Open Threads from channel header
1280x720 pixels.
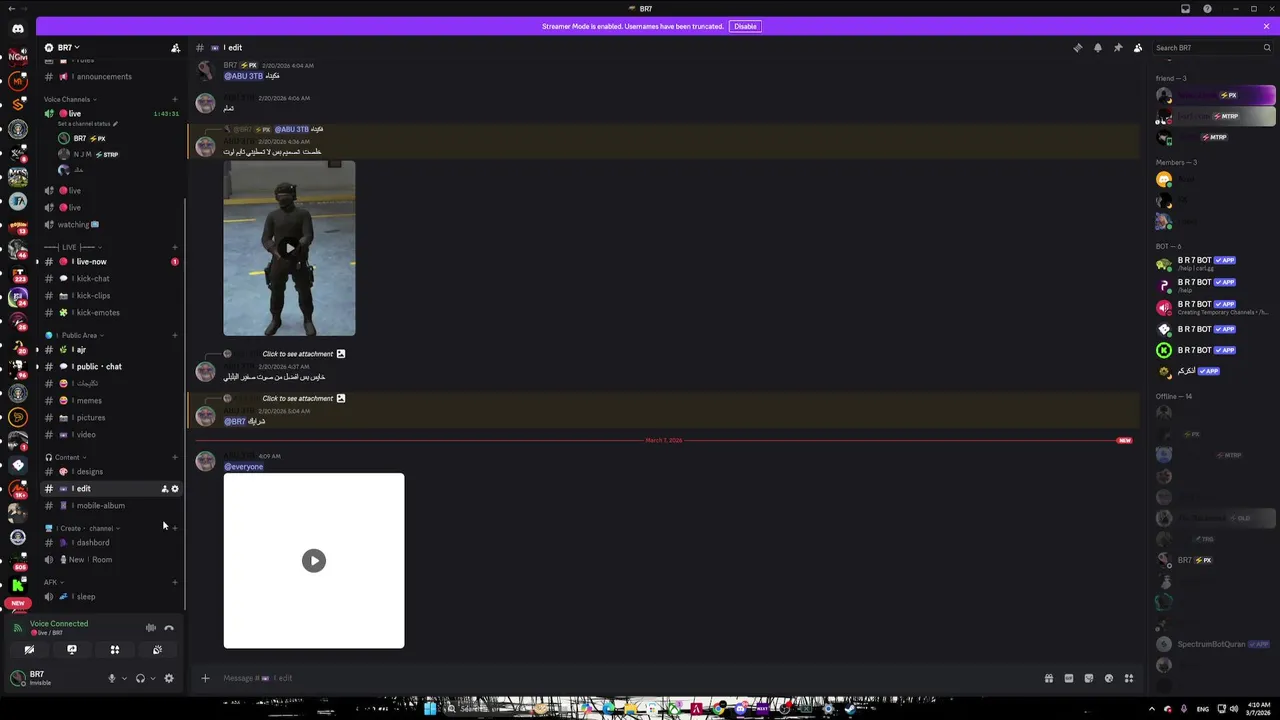point(1077,48)
